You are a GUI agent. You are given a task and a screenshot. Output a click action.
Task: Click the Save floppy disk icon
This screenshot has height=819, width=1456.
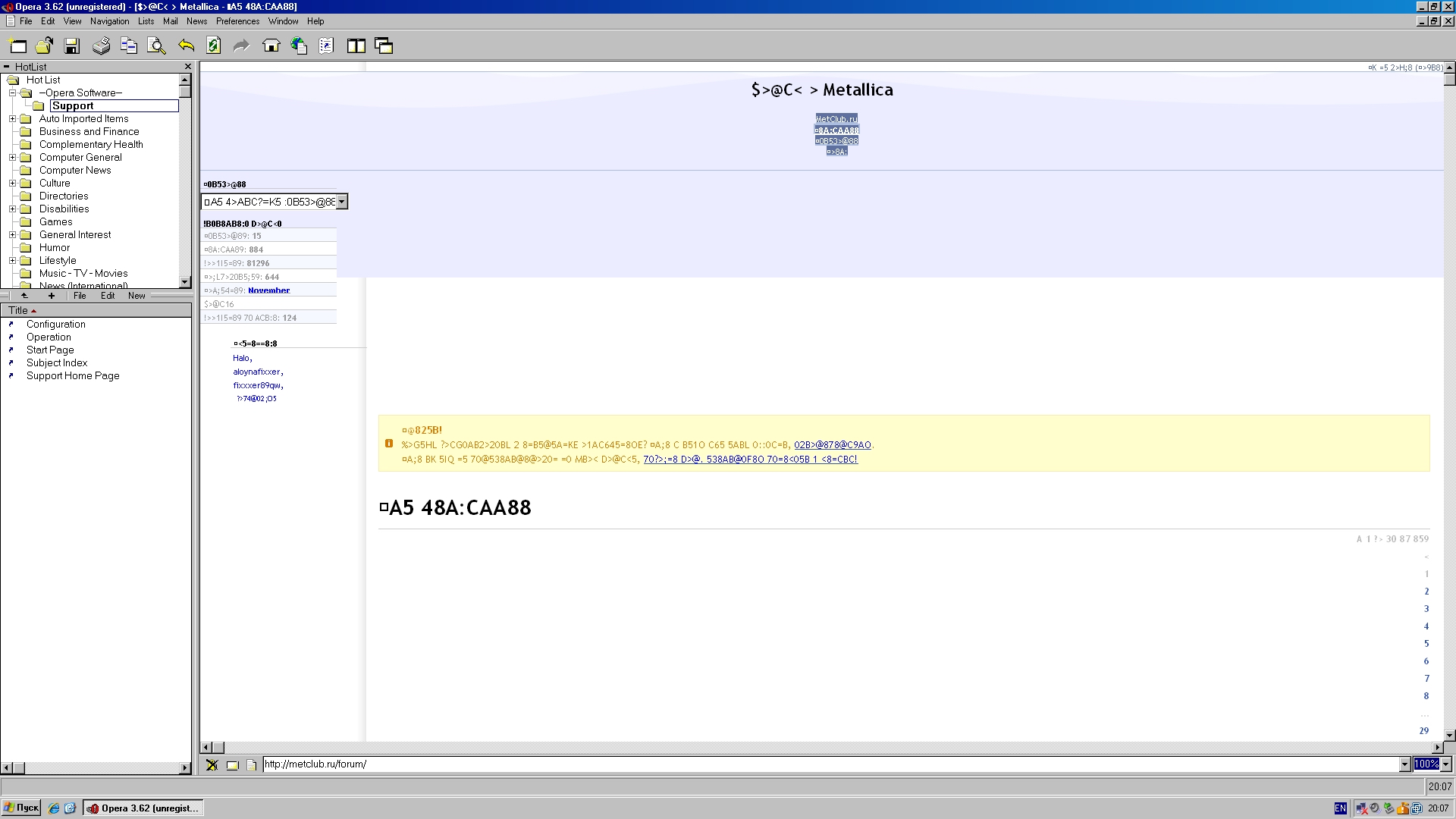point(72,46)
